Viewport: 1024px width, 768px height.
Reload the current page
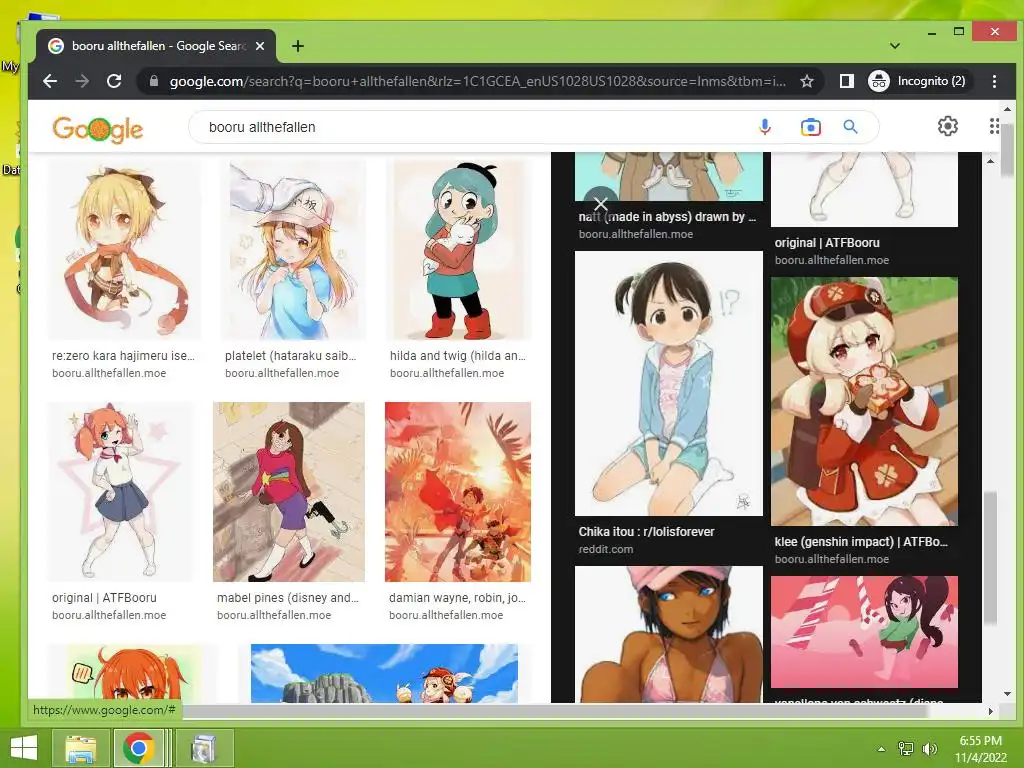pos(114,81)
